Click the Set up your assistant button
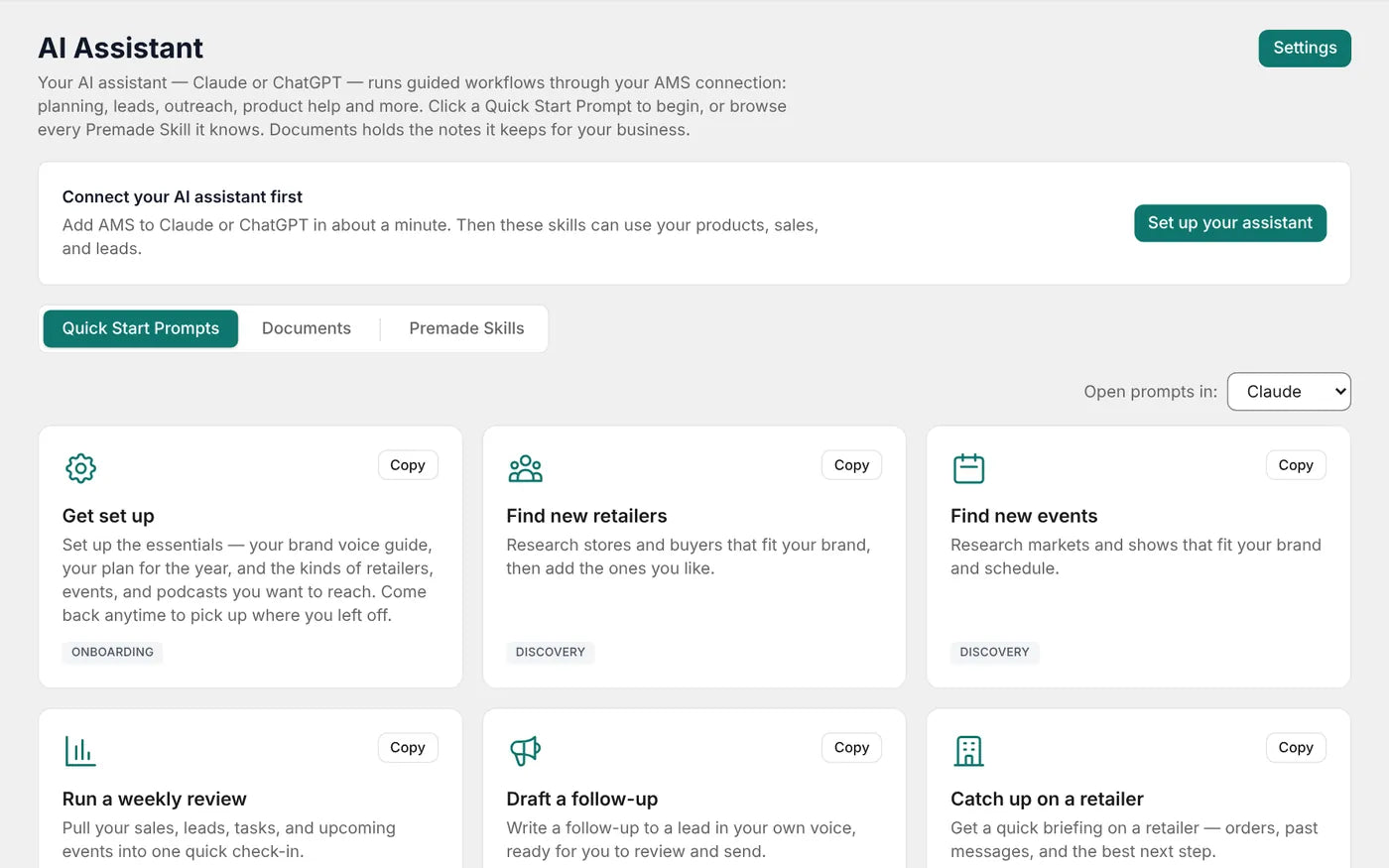The width and height of the screenshot is (1389, 868). coord(1230,223)
